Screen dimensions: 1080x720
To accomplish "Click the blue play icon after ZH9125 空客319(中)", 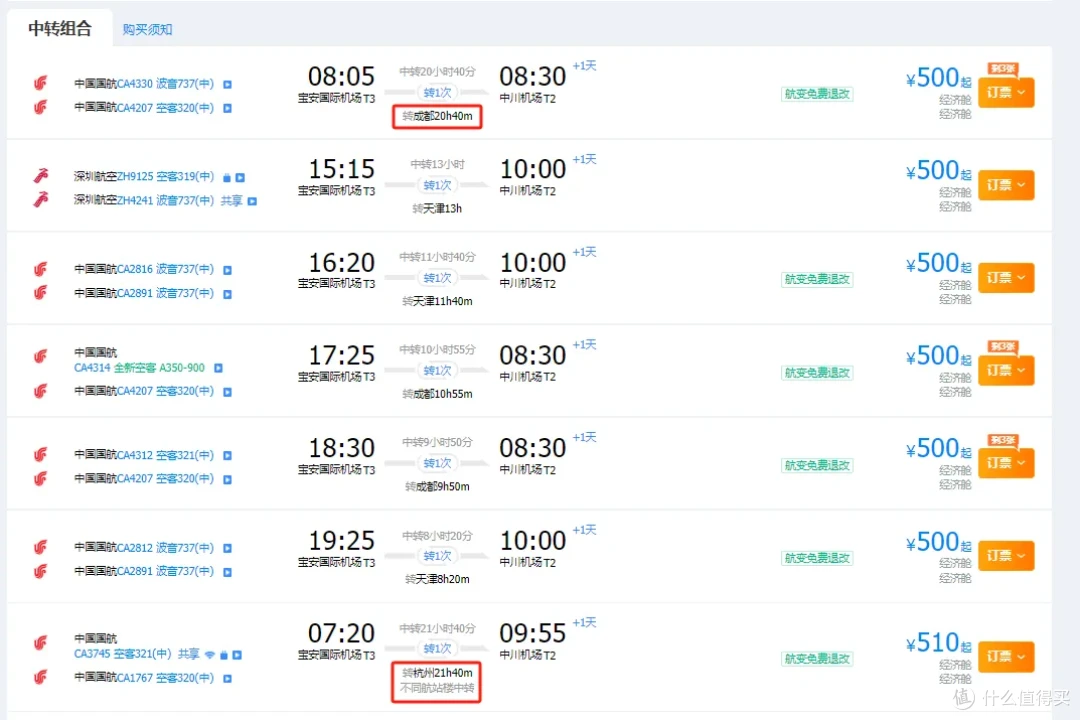I will (x=240, y=178).
